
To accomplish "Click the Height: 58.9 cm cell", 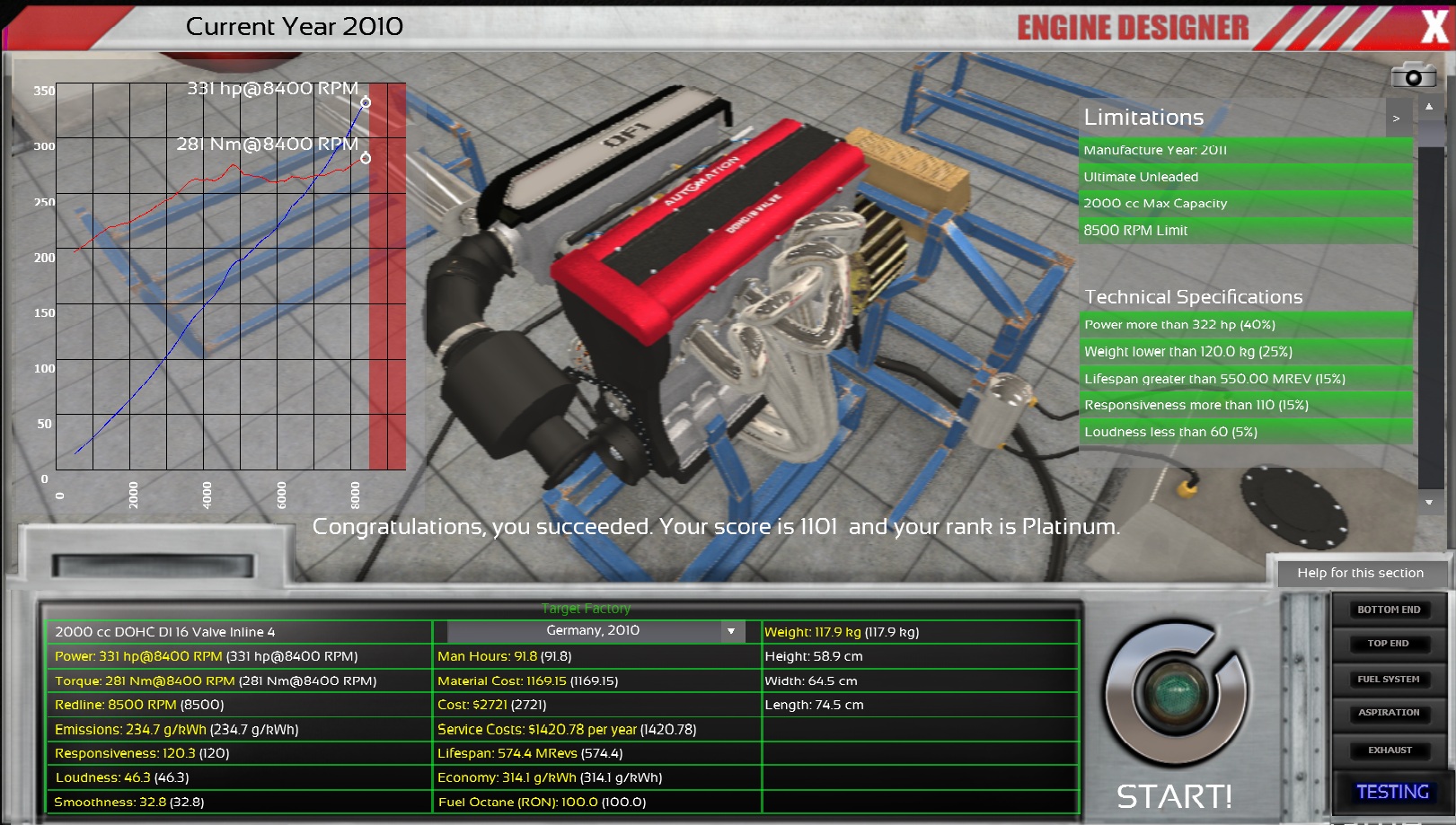I will 920,656.
